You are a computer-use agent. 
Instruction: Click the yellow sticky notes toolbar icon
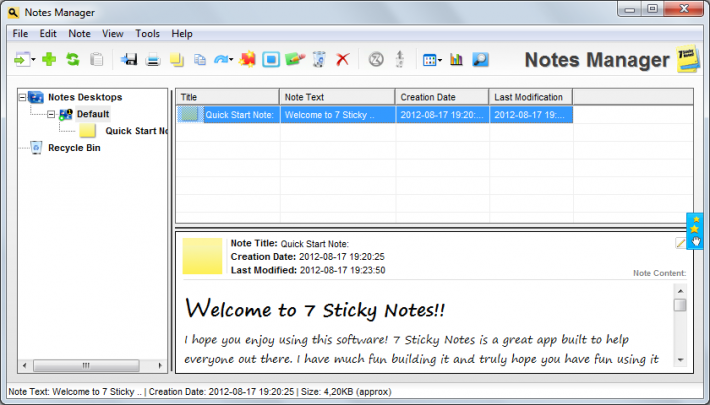[177, 60]
